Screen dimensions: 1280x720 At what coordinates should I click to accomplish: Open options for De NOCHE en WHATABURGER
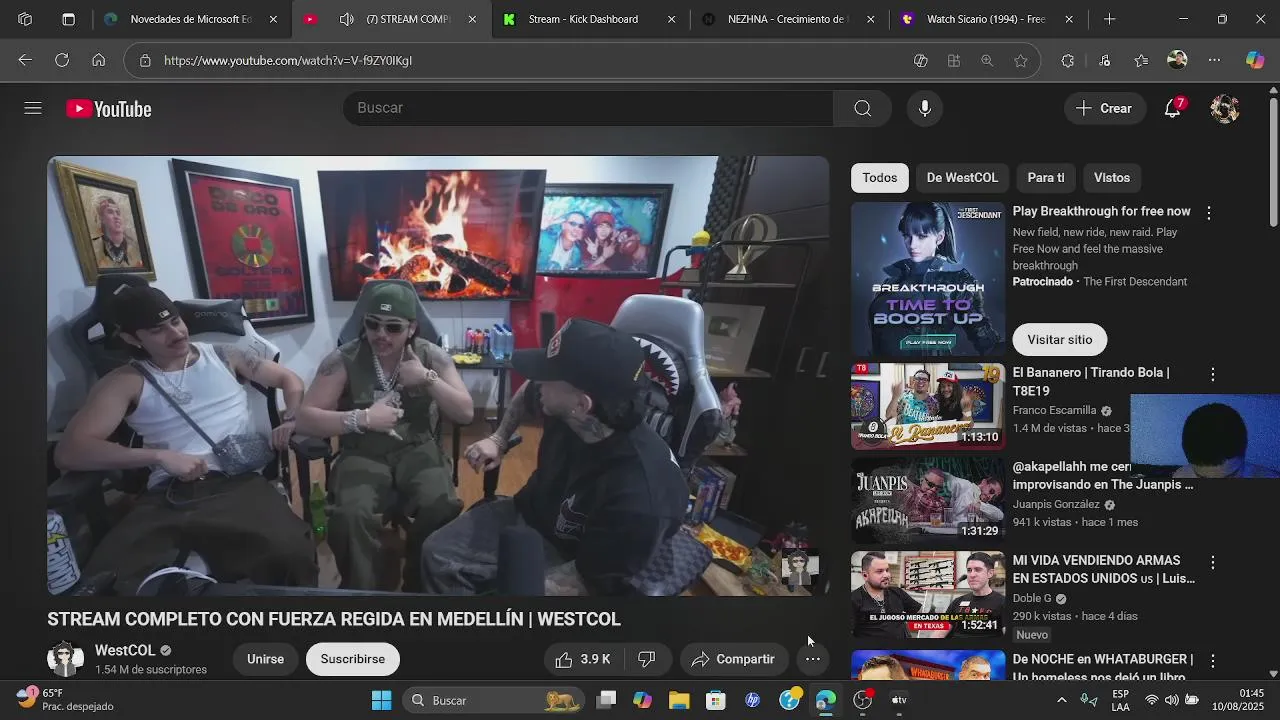pyautogui.click(x=1212, y=661)
